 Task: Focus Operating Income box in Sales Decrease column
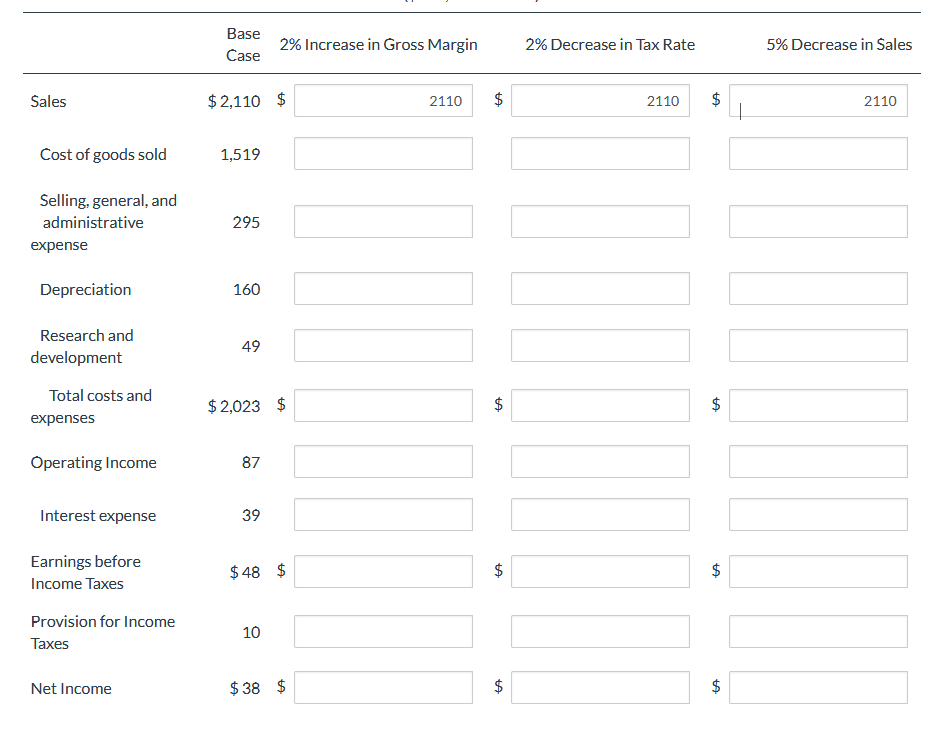[818, 462]
